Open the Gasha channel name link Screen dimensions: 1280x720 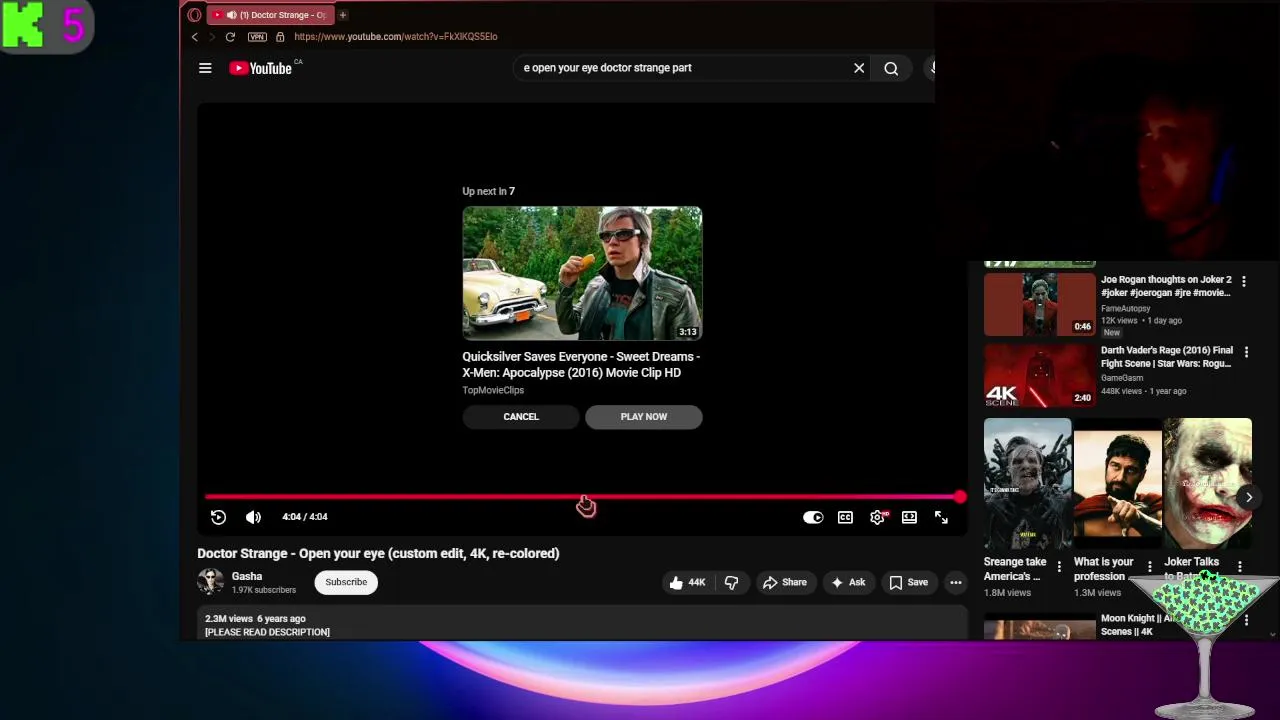247,576
